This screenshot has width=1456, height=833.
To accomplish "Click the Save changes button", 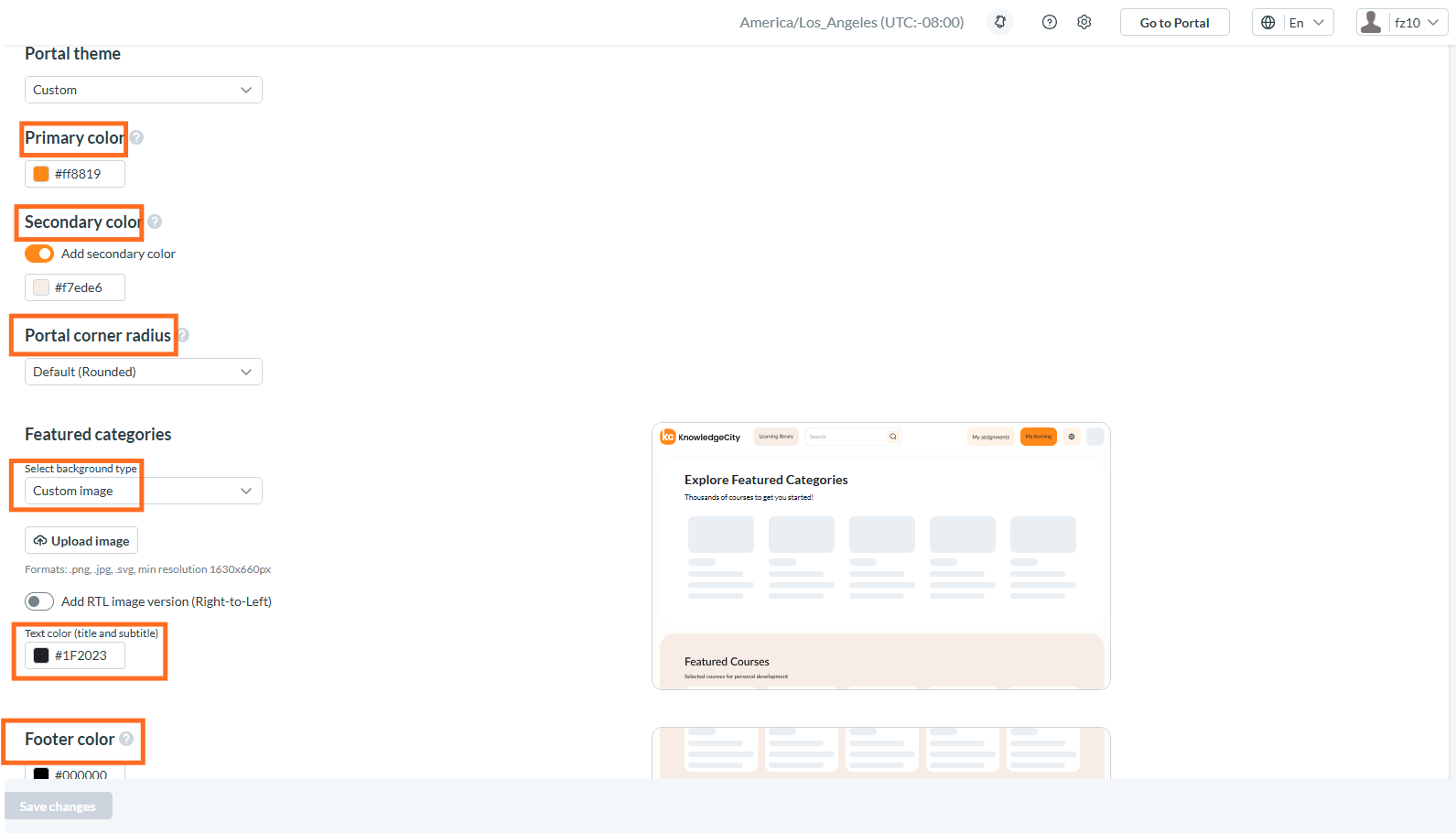I will tap(59, 806).
